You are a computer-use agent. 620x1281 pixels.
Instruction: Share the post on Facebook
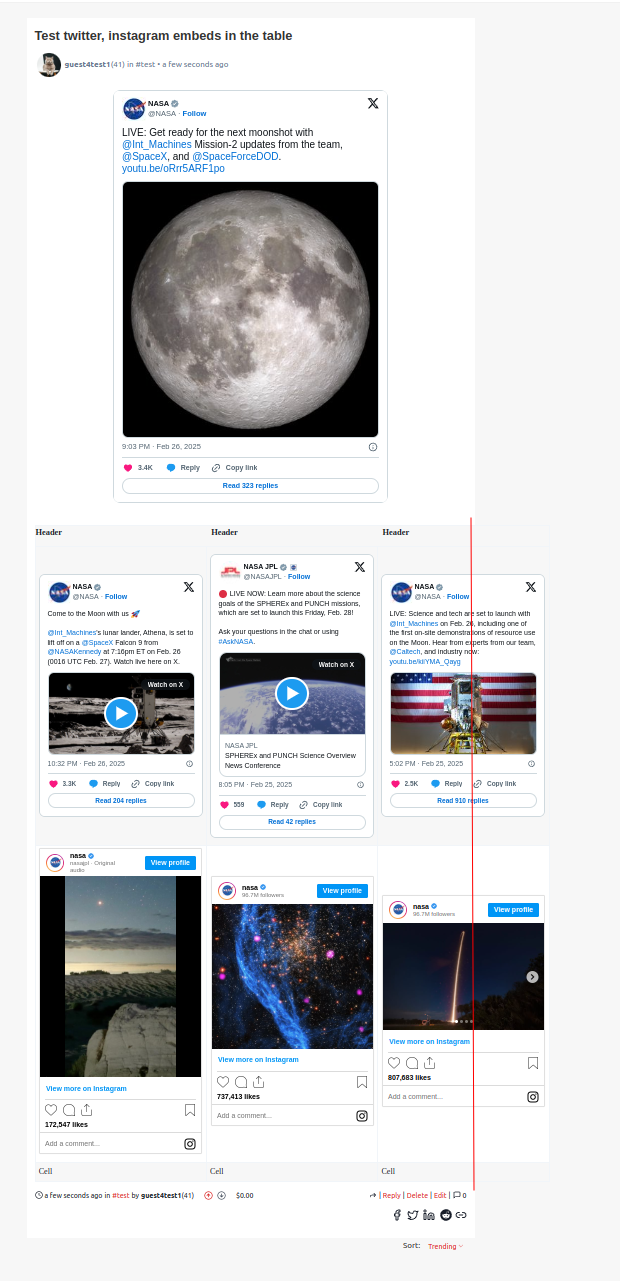(x=397, y=1215)
